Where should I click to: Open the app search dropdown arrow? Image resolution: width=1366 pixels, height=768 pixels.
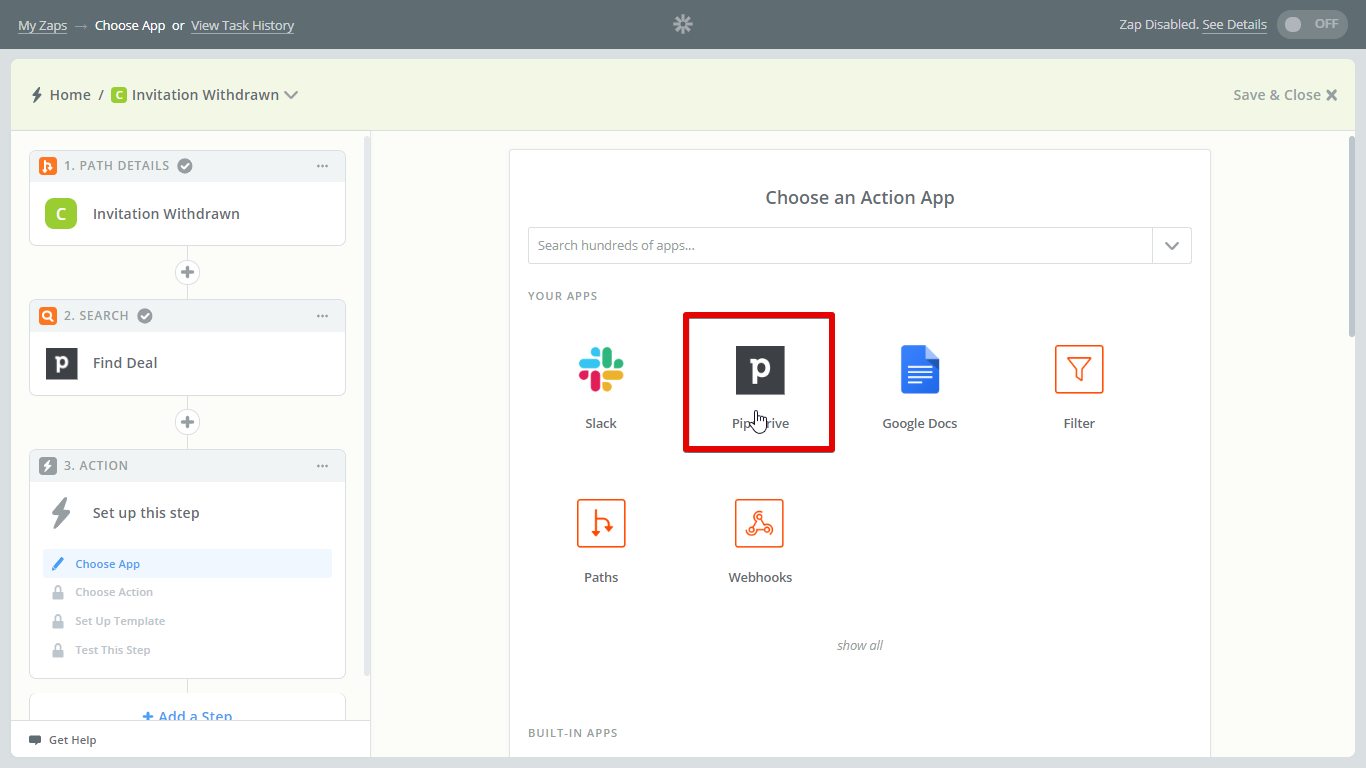coord(1172,245)
